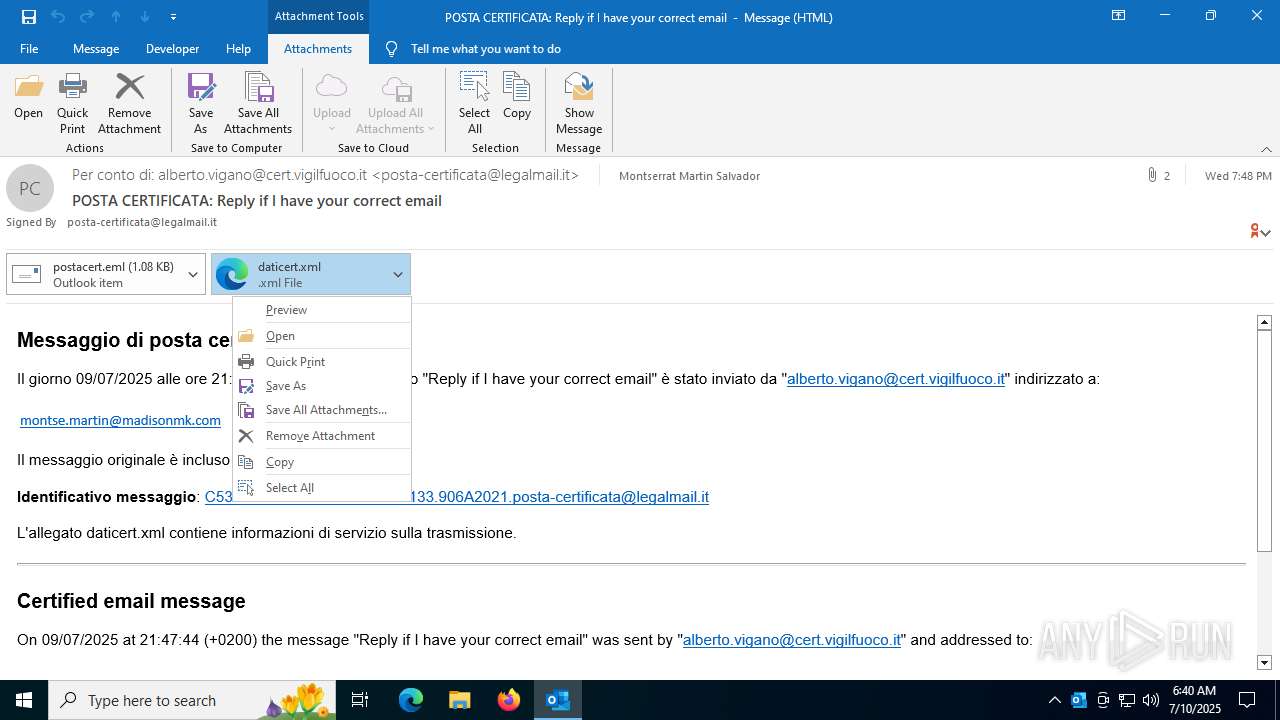Click the alberto.vigano link in Italian paragraph
The width and height of the screenshot is (1280, 720).
click(896, 379)
